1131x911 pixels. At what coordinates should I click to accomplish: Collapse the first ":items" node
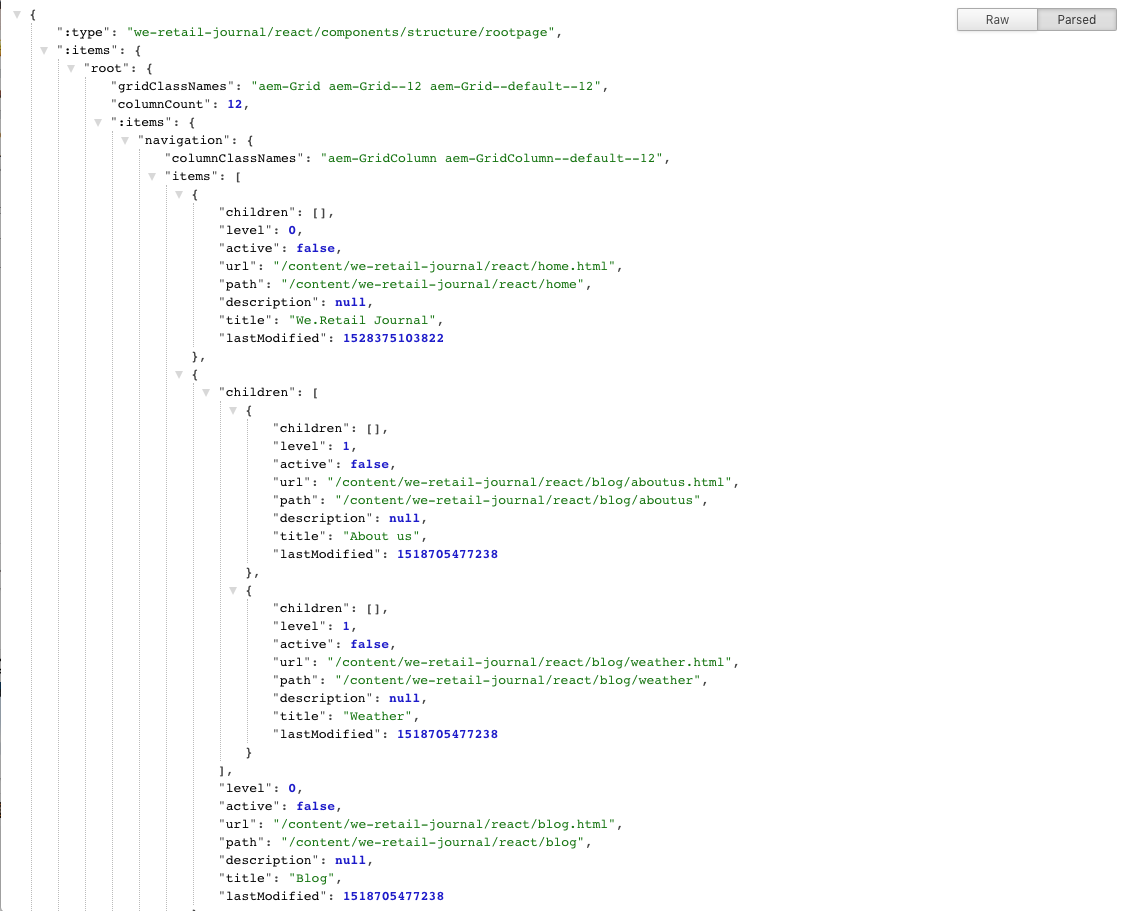44,50
